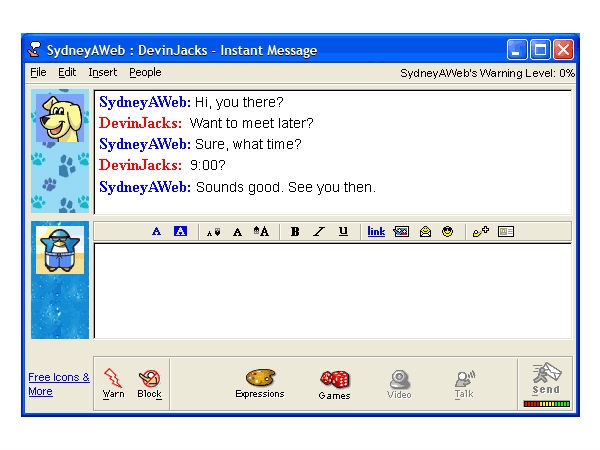Open the smiley emoticon picker
This screenshot has height=450, width=600.
point(447,232)
